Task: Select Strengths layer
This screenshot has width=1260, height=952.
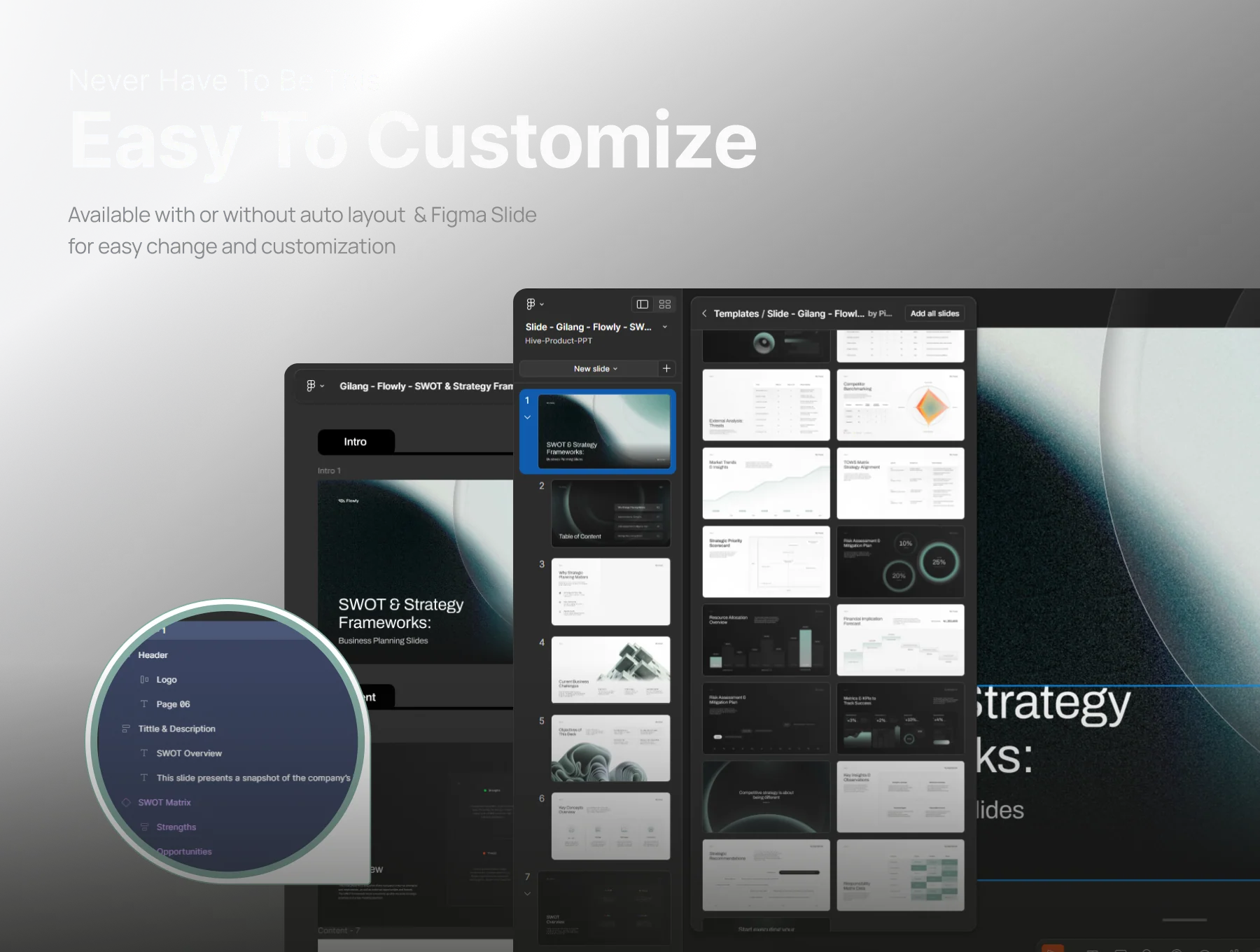Action: tap(176, 827)
